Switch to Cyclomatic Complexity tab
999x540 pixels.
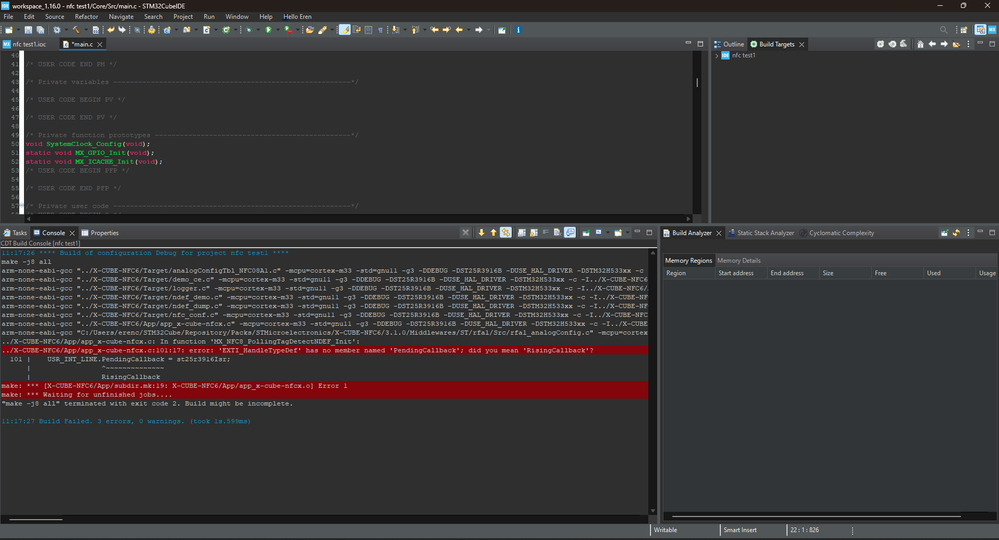click(837, 232)
